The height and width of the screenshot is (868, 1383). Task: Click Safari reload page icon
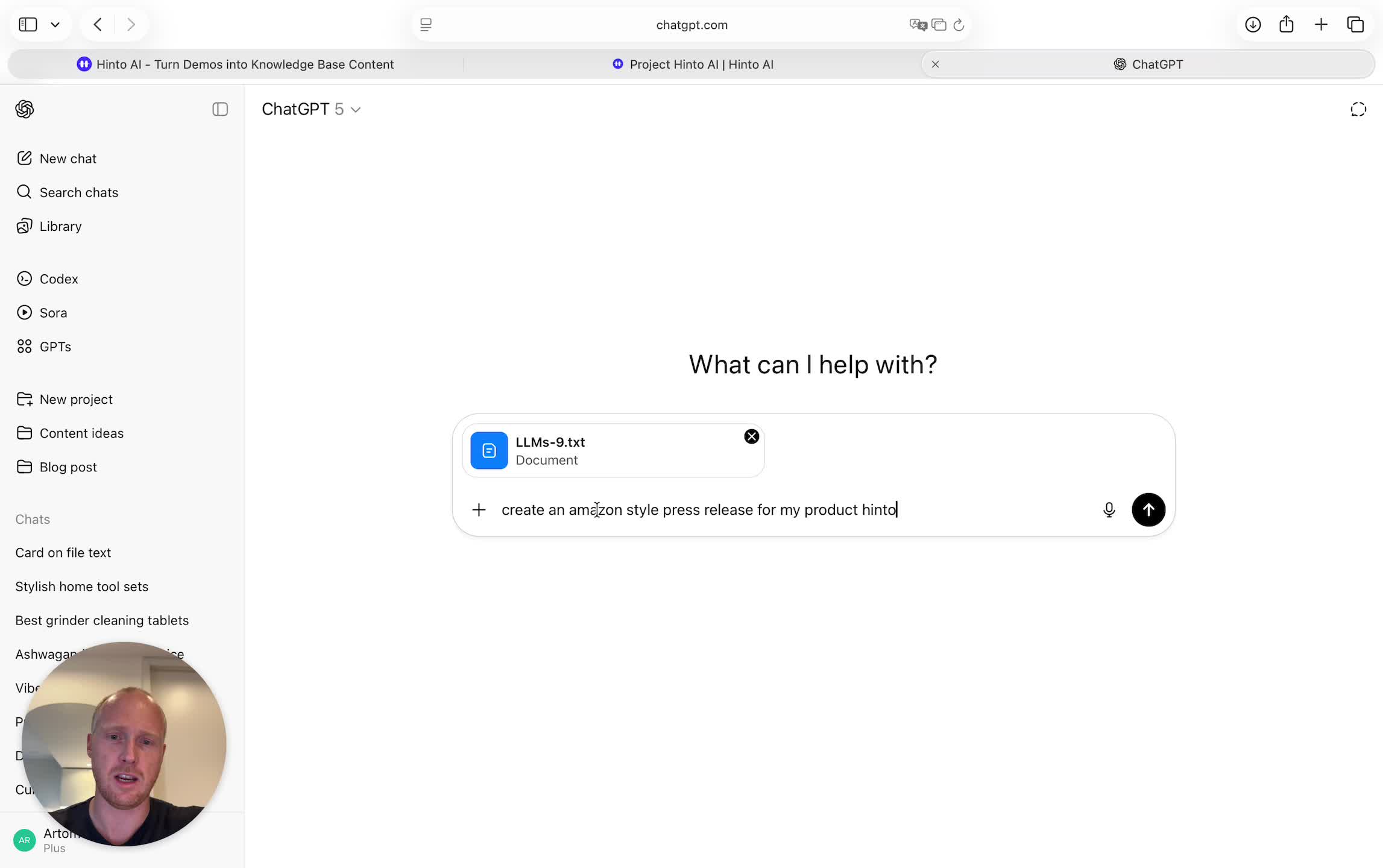pos(959,25)
